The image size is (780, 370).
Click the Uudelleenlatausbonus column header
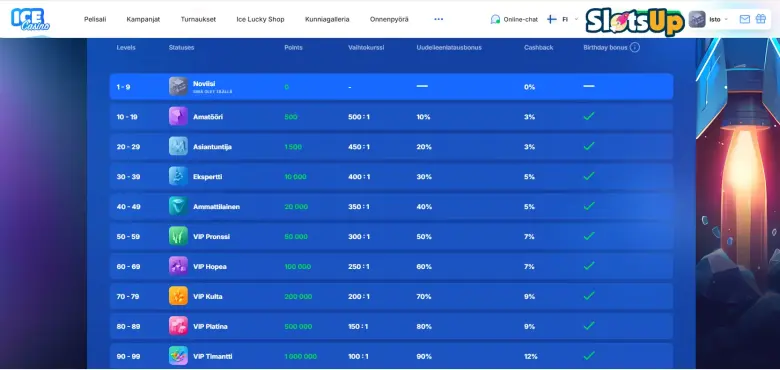[x=449, y=48]
